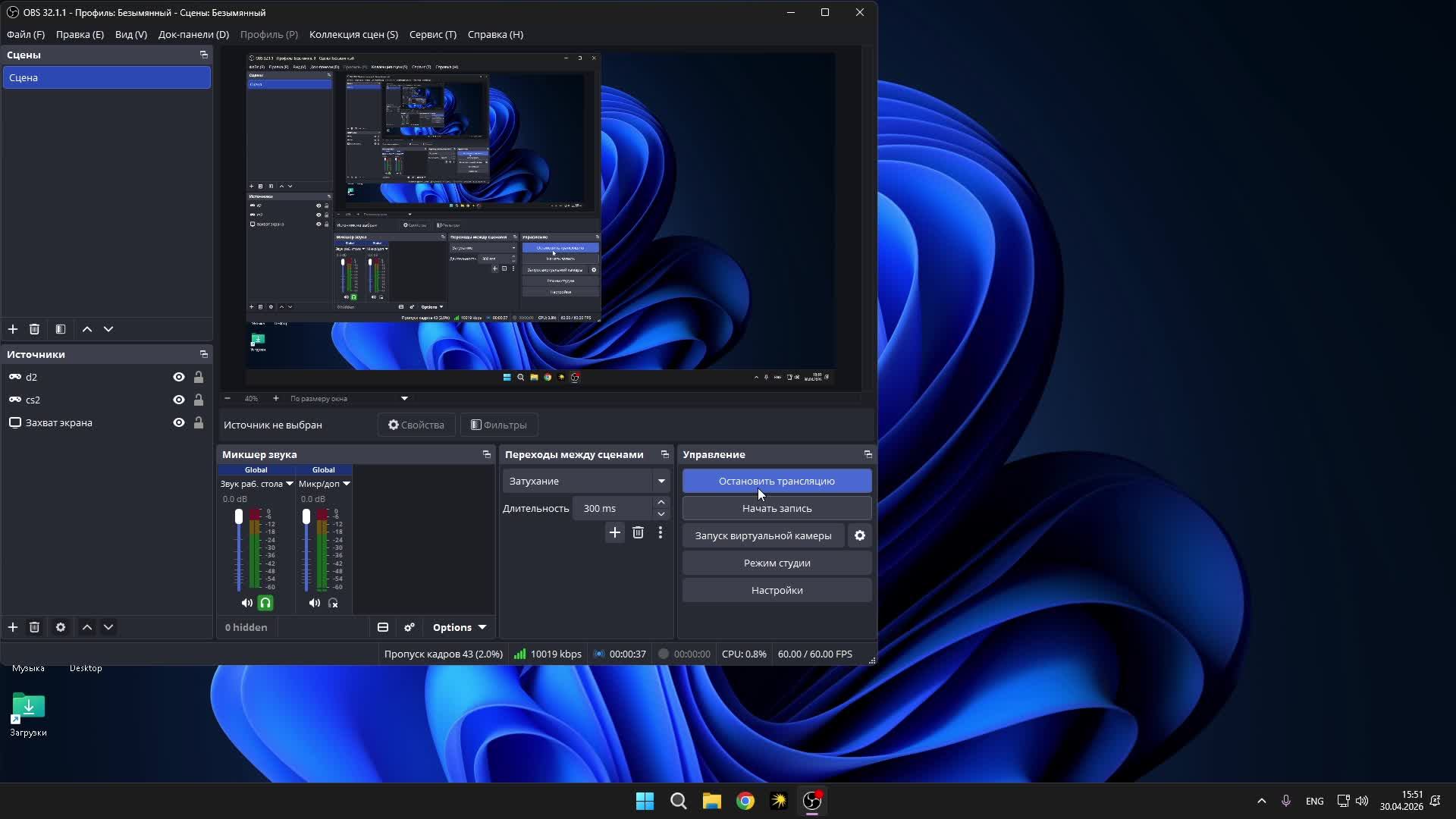Expand Затухание transition dropdown
The width and height of the screenshot is (1456, 819).
tap(661, 481)
